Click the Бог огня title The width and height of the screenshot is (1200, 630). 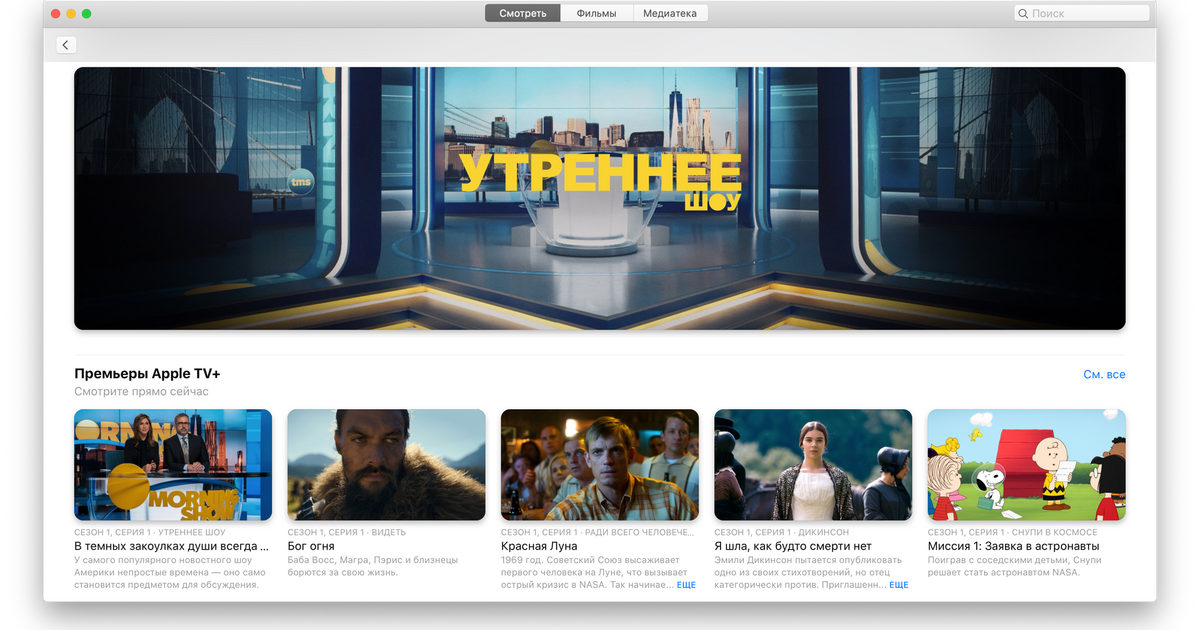coord(310,547)
